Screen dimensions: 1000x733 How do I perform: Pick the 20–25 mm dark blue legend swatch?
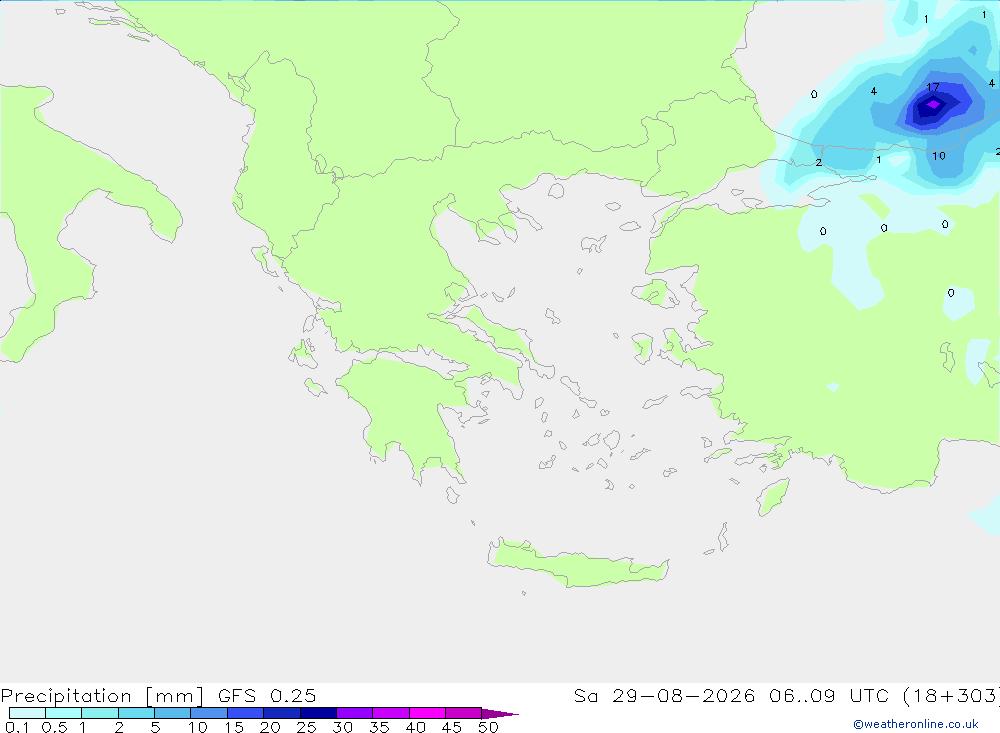point(281,713)
